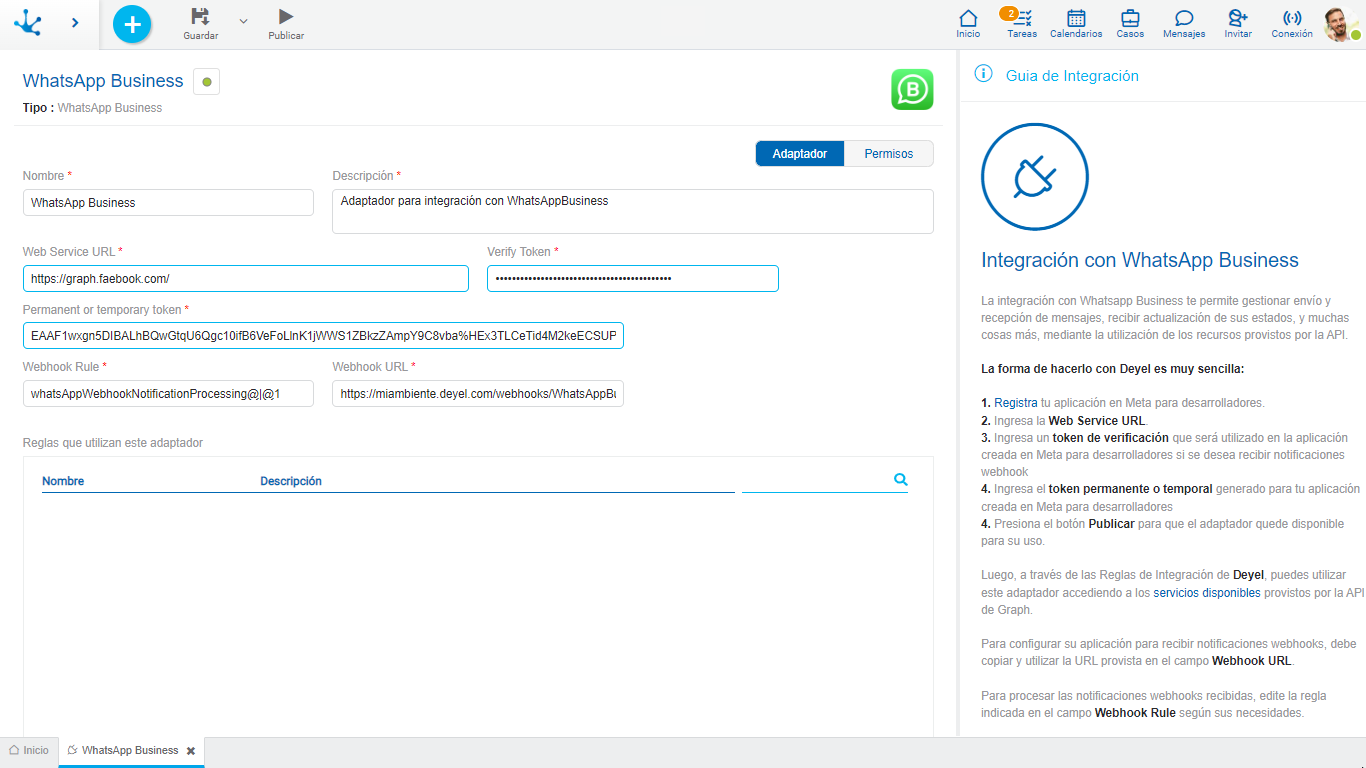The height and width of the screenshot is (768, 1366).
Task: Open the servicios disponibles link
Action: (x=1207, y=593)
